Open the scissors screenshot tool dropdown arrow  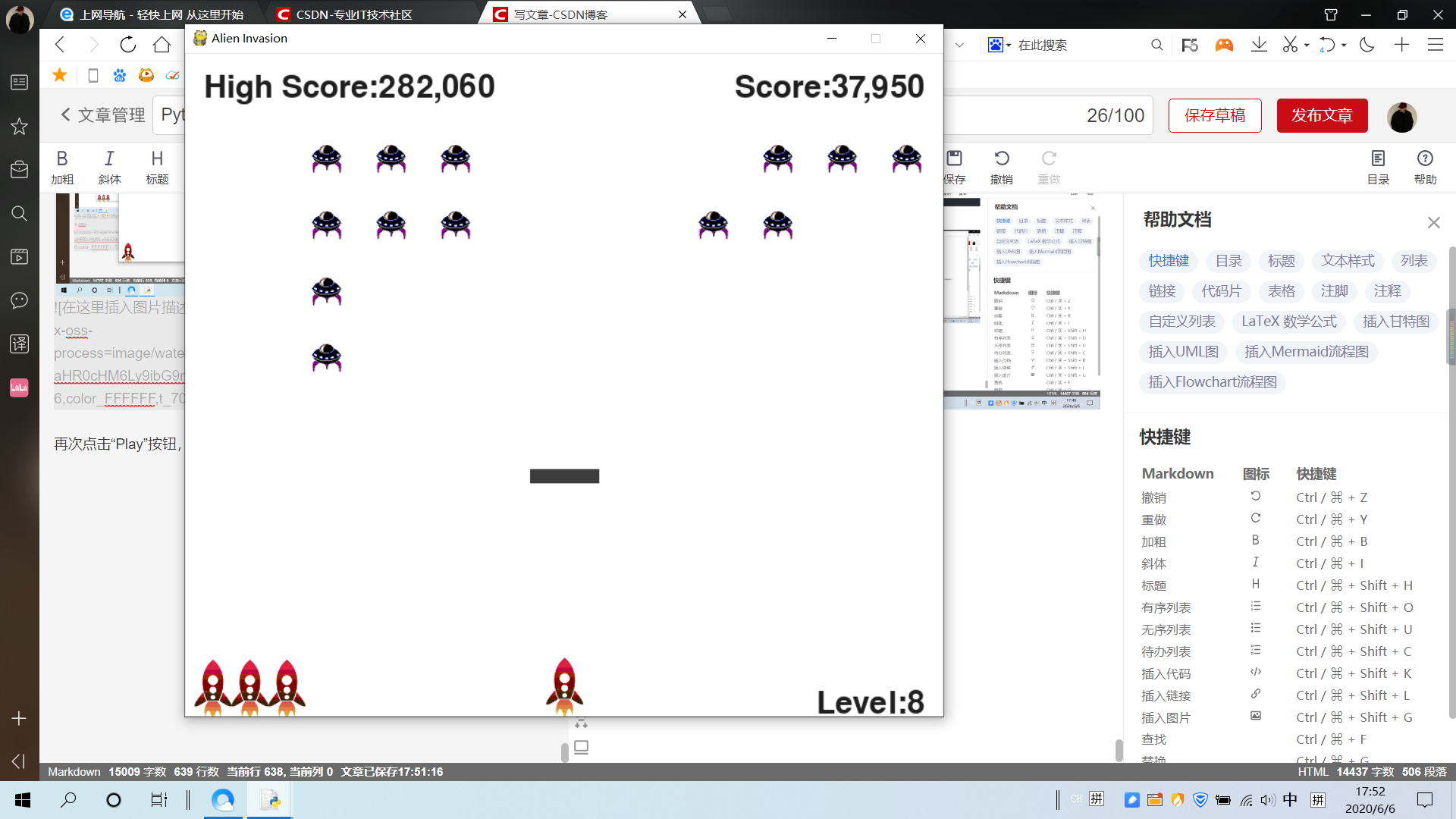tap(1307, 45)
